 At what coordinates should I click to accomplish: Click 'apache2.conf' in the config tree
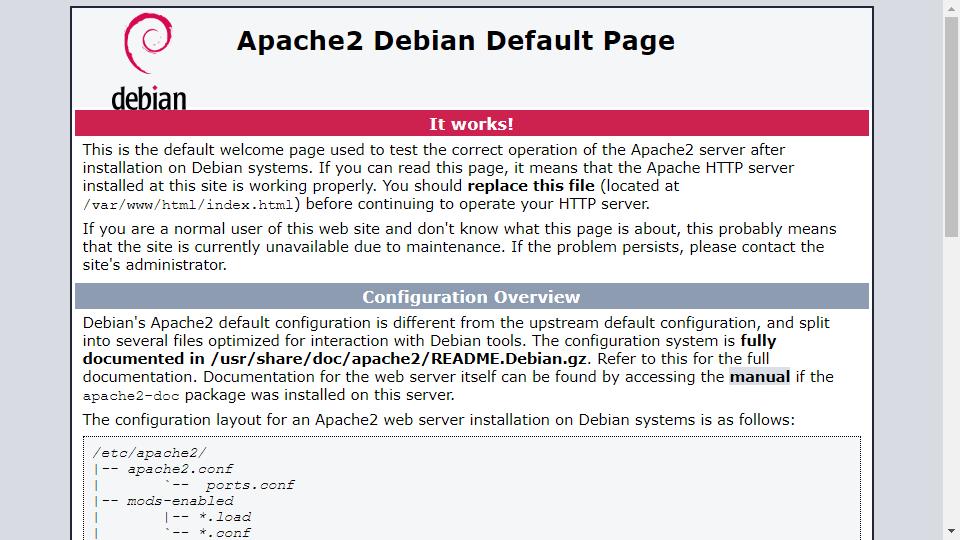[x=180, y=469]
